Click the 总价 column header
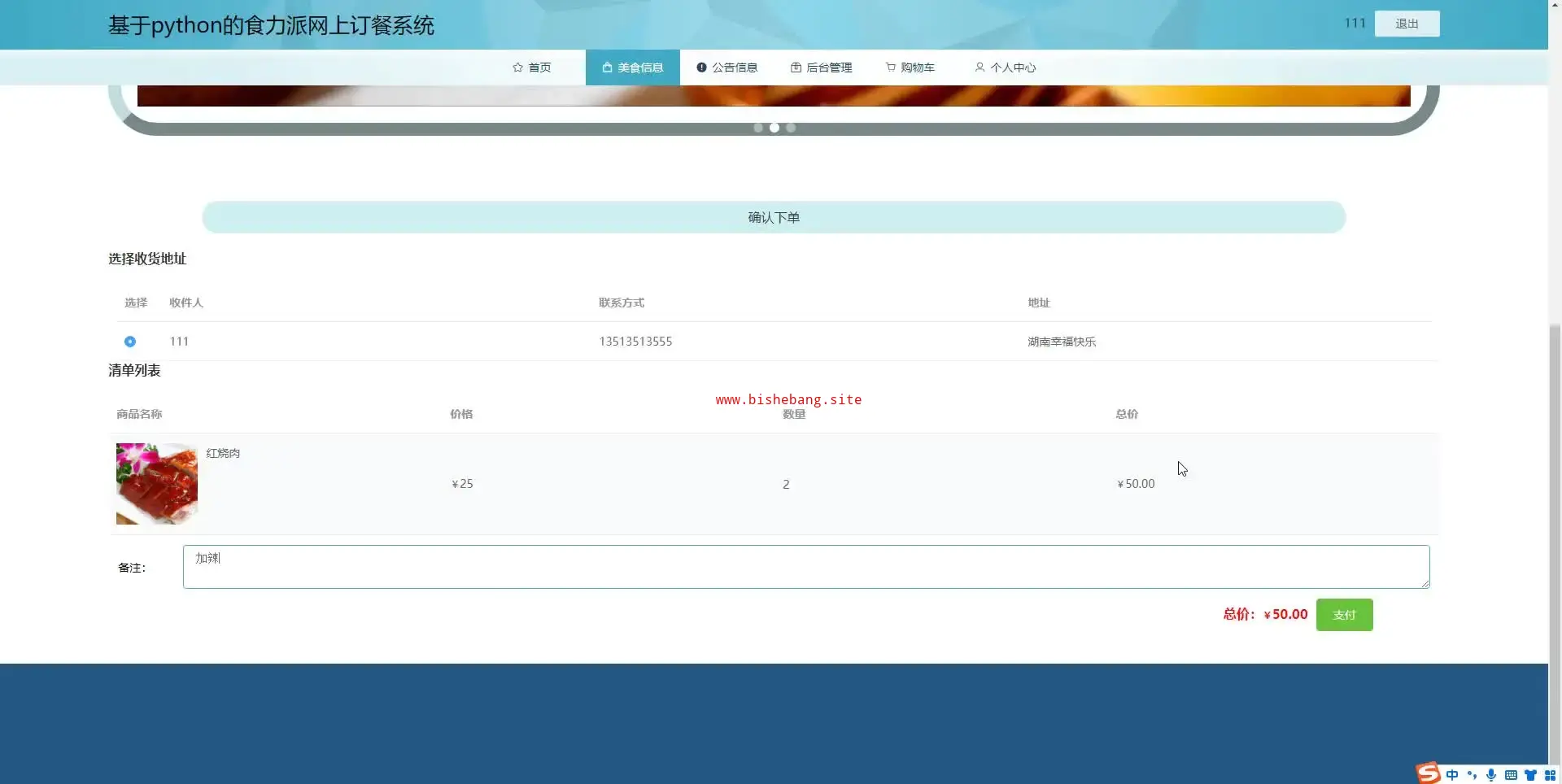Image resolution: width=1562 pixels, height=784 pixels. (1127, 414)
